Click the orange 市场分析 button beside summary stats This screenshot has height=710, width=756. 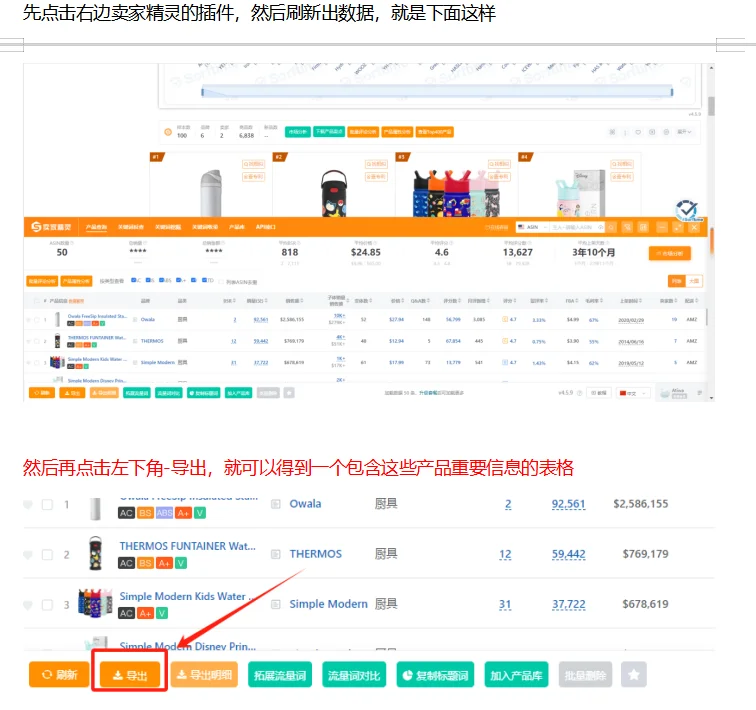click(670, 254)
